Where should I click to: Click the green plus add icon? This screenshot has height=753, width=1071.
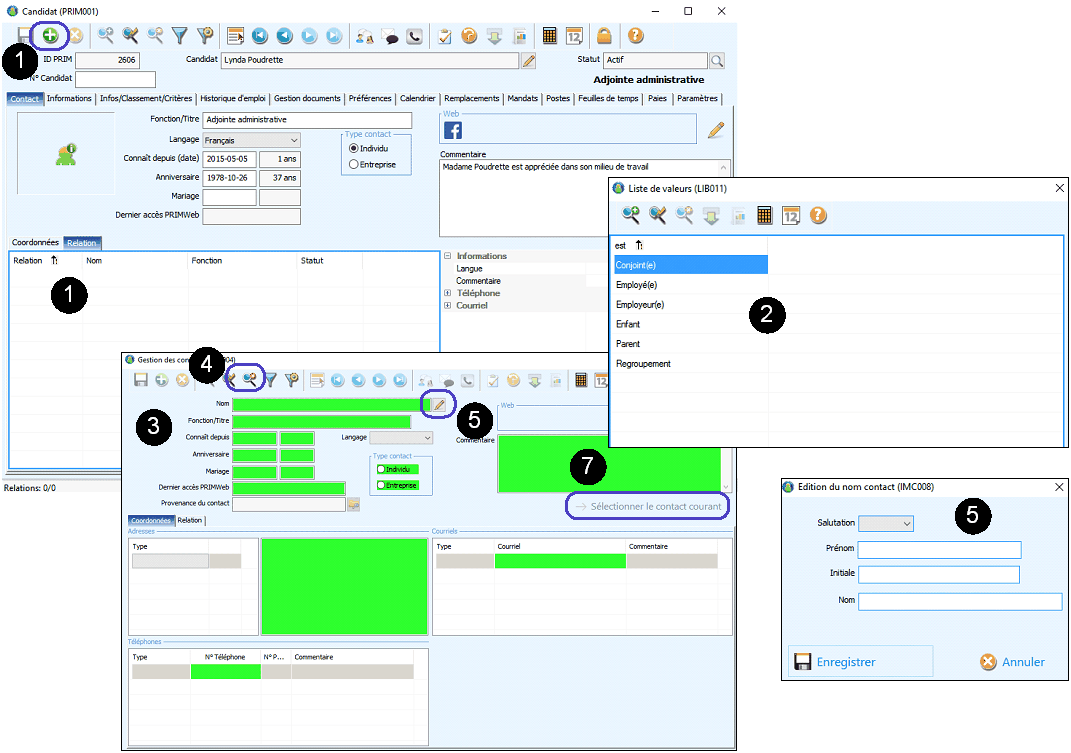click(x=50, y=35)
